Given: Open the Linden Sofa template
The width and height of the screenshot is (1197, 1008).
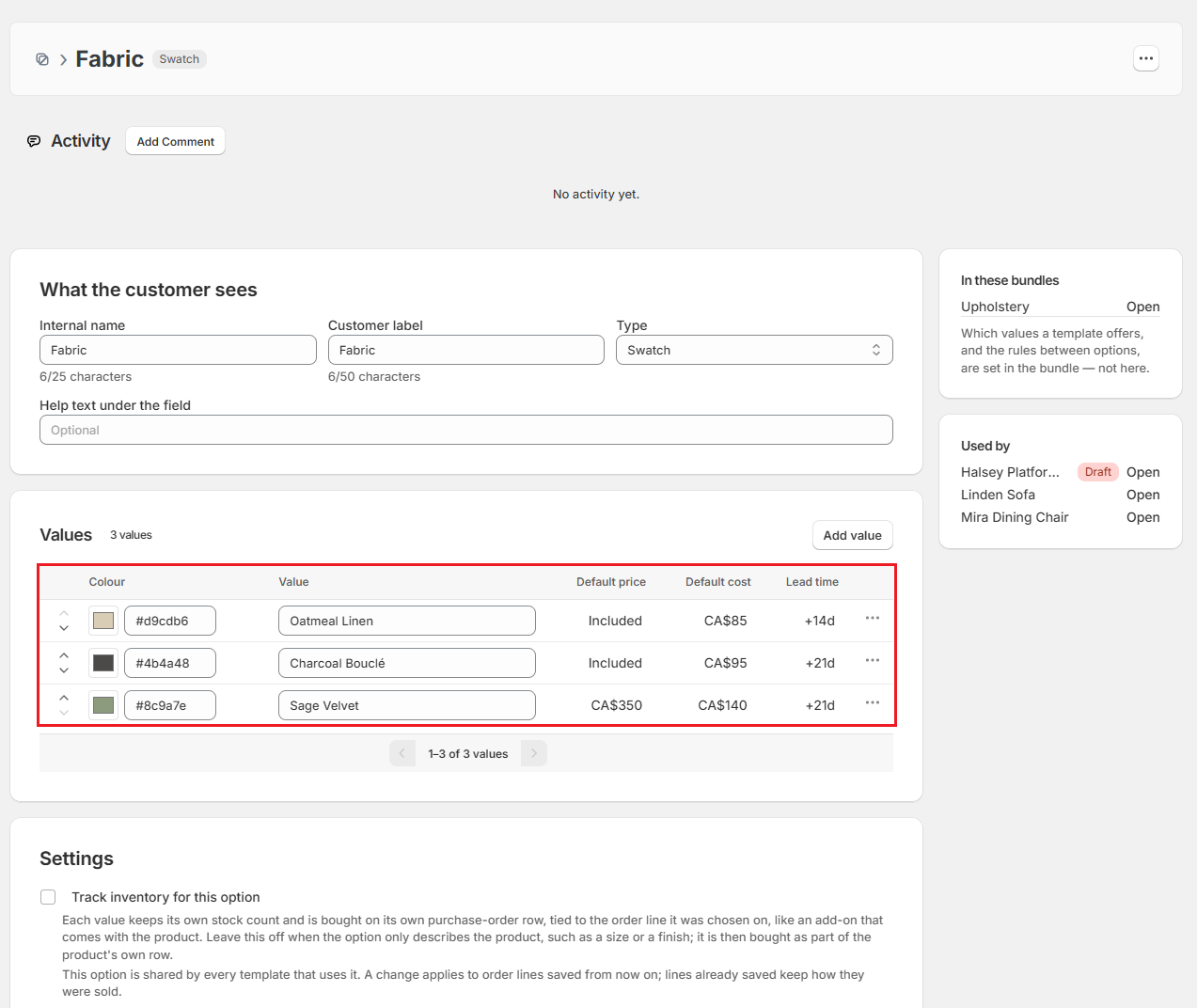Looking at the screenshot, I should pos(1142,495).
